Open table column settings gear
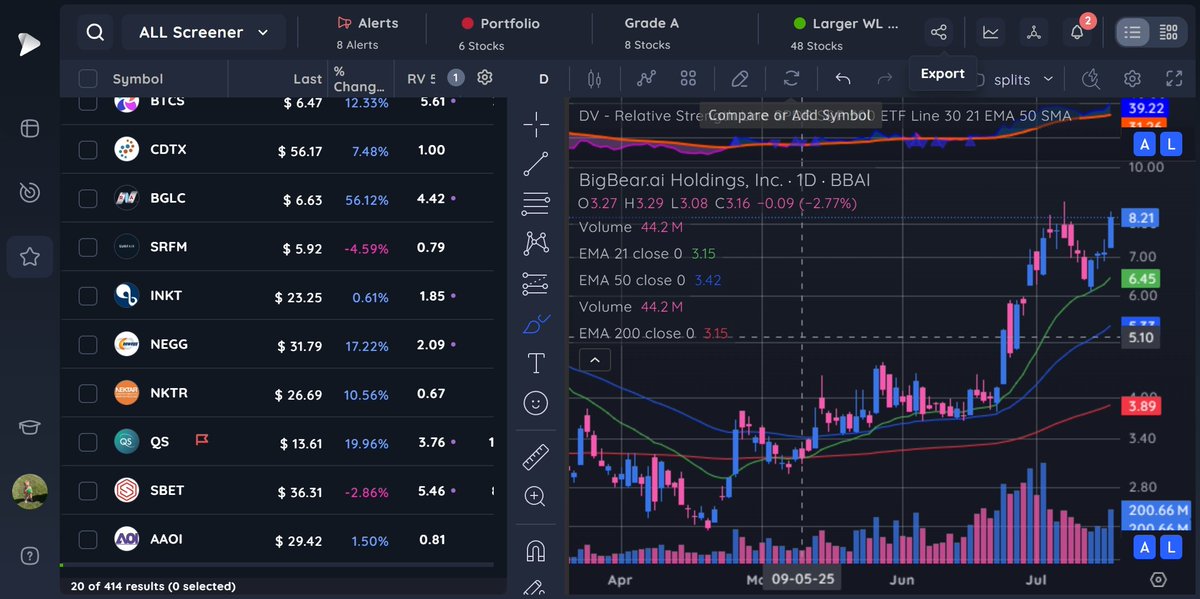The image size is (1200, 599). pyautogui.click(x=485, y=78)
